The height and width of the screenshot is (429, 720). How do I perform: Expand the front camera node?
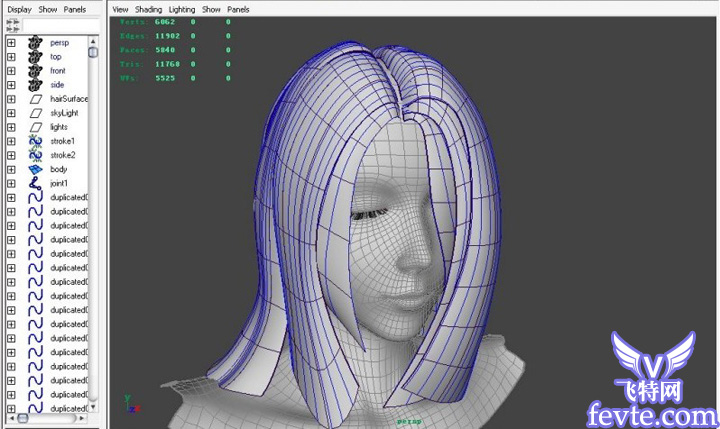[x=11, y=71]
